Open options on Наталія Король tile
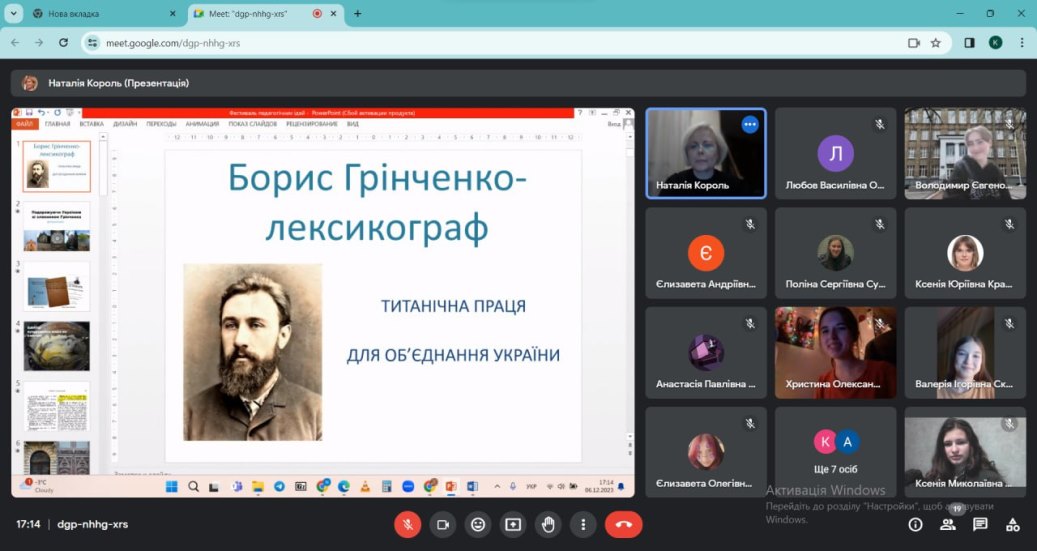 (x=749, y=124)
